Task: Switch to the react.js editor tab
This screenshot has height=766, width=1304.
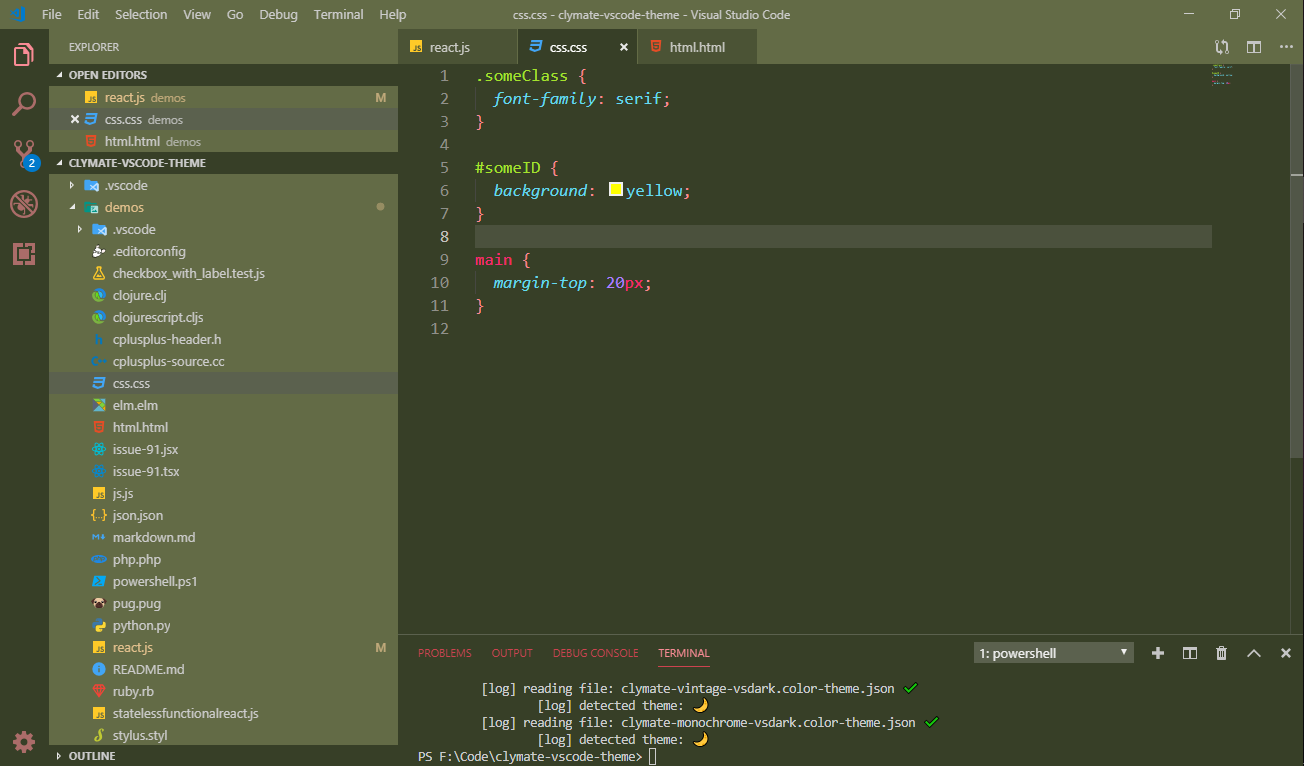Action: [x=458, y=47]
